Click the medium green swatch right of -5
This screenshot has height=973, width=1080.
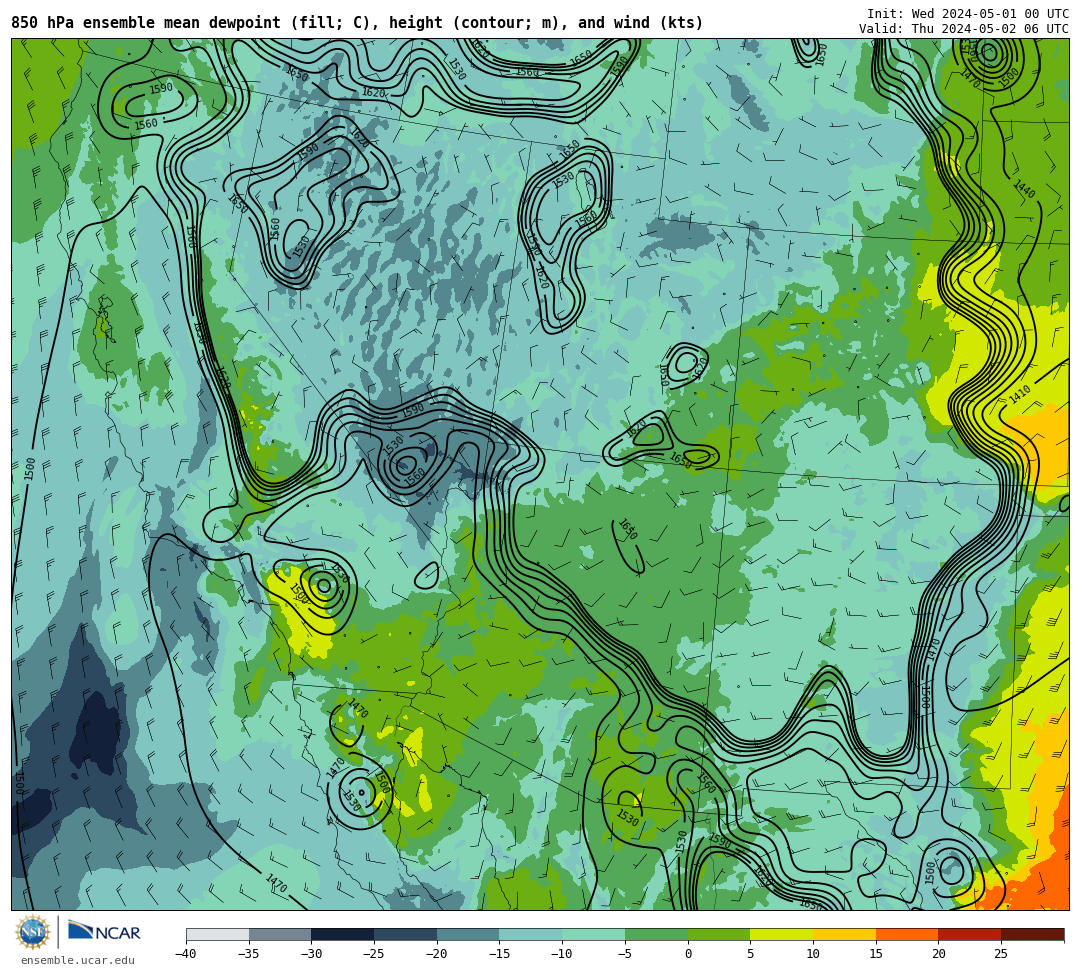pos(656,934)
